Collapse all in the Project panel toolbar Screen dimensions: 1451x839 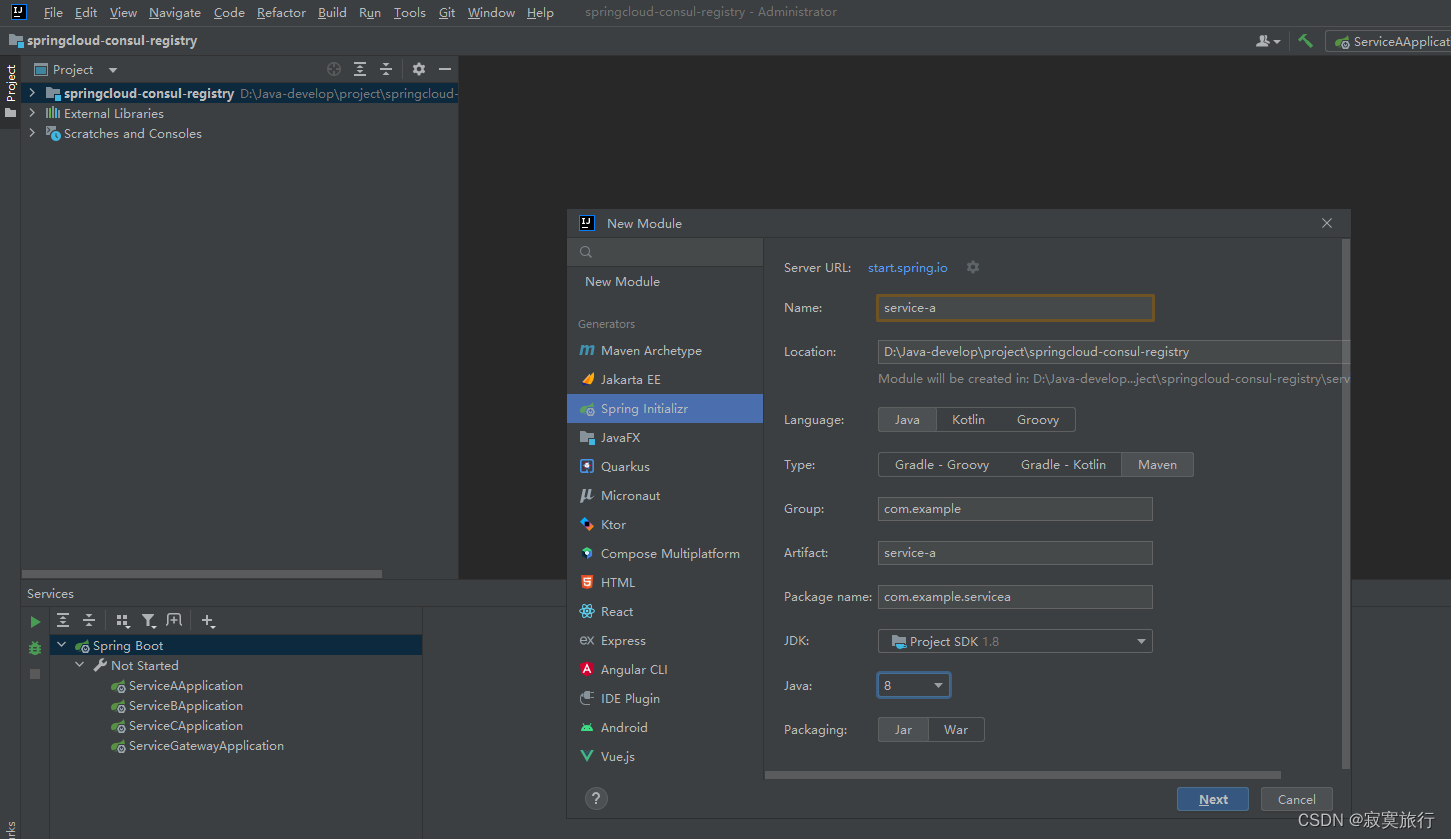(x=386, y=69)
